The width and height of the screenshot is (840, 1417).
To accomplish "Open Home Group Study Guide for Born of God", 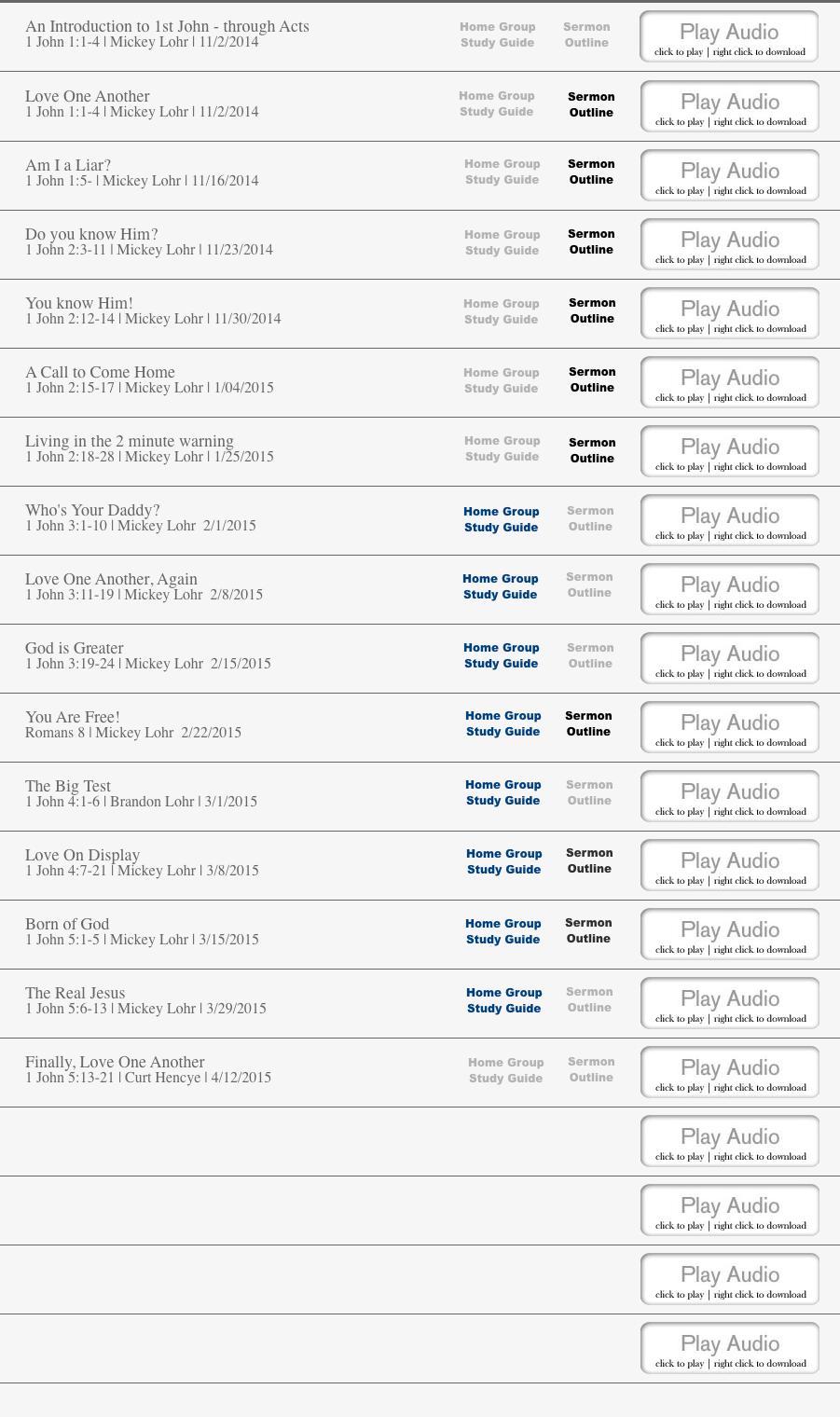I will 503,931.
